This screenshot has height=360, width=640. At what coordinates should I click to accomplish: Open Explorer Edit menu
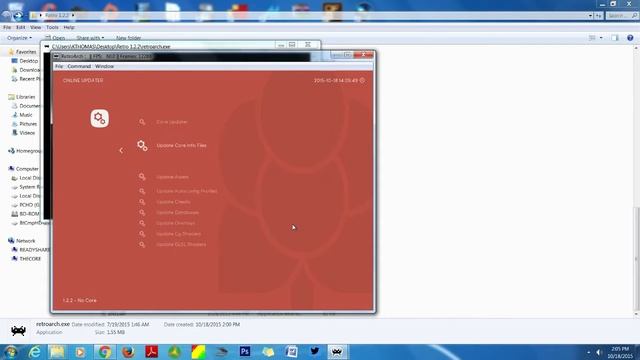20,27
